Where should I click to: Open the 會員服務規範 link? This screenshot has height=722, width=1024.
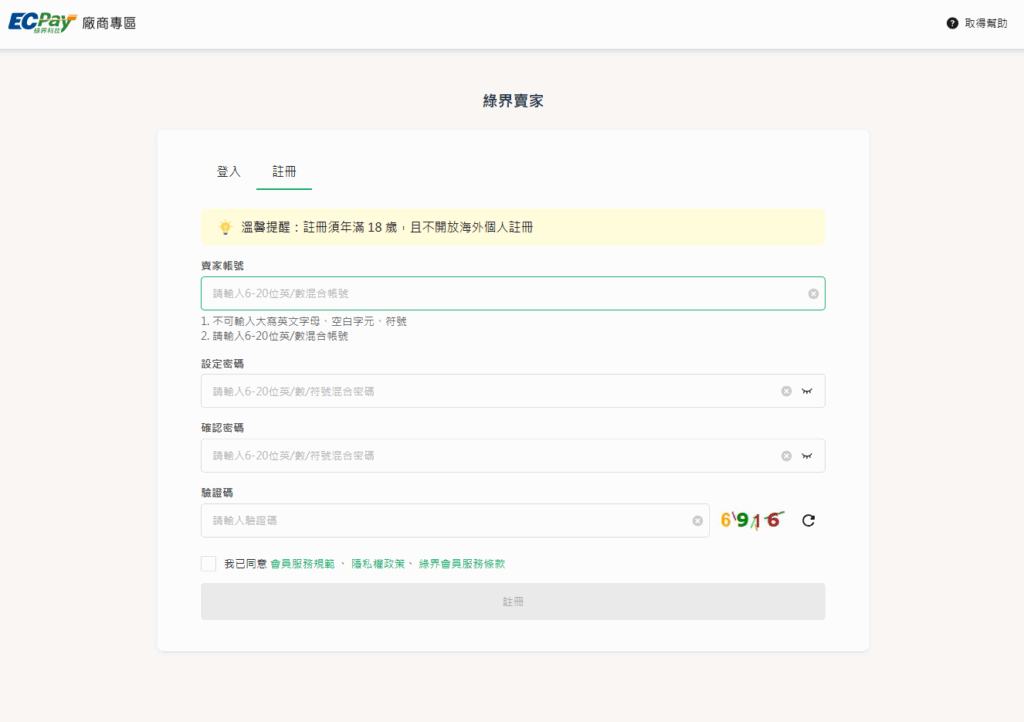[x=302, y=564]
